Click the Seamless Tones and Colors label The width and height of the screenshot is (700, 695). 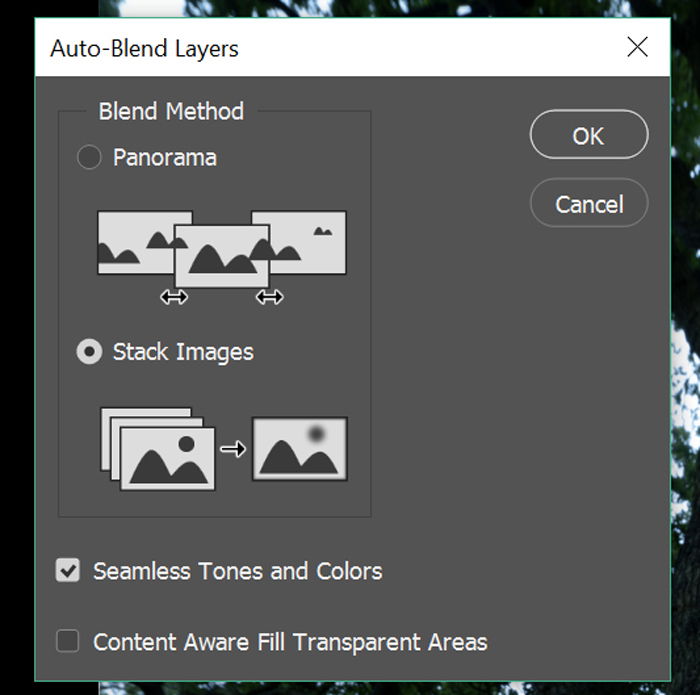238,571
